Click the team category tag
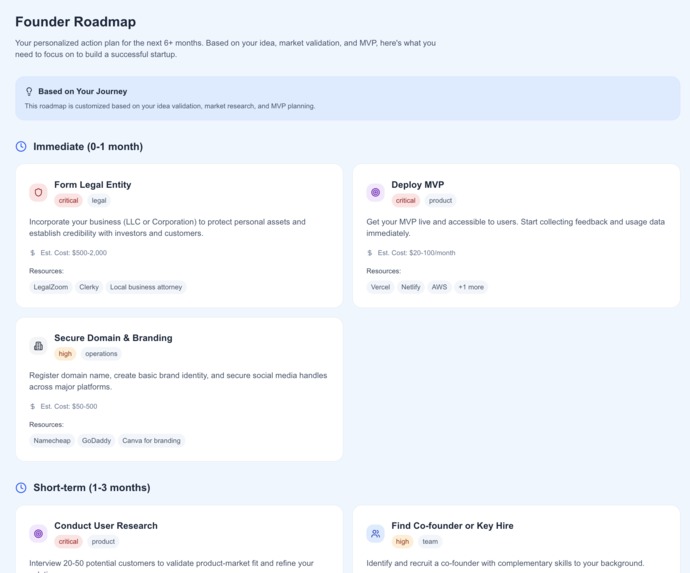The image size is (690, 573). (x=430, y=541)
